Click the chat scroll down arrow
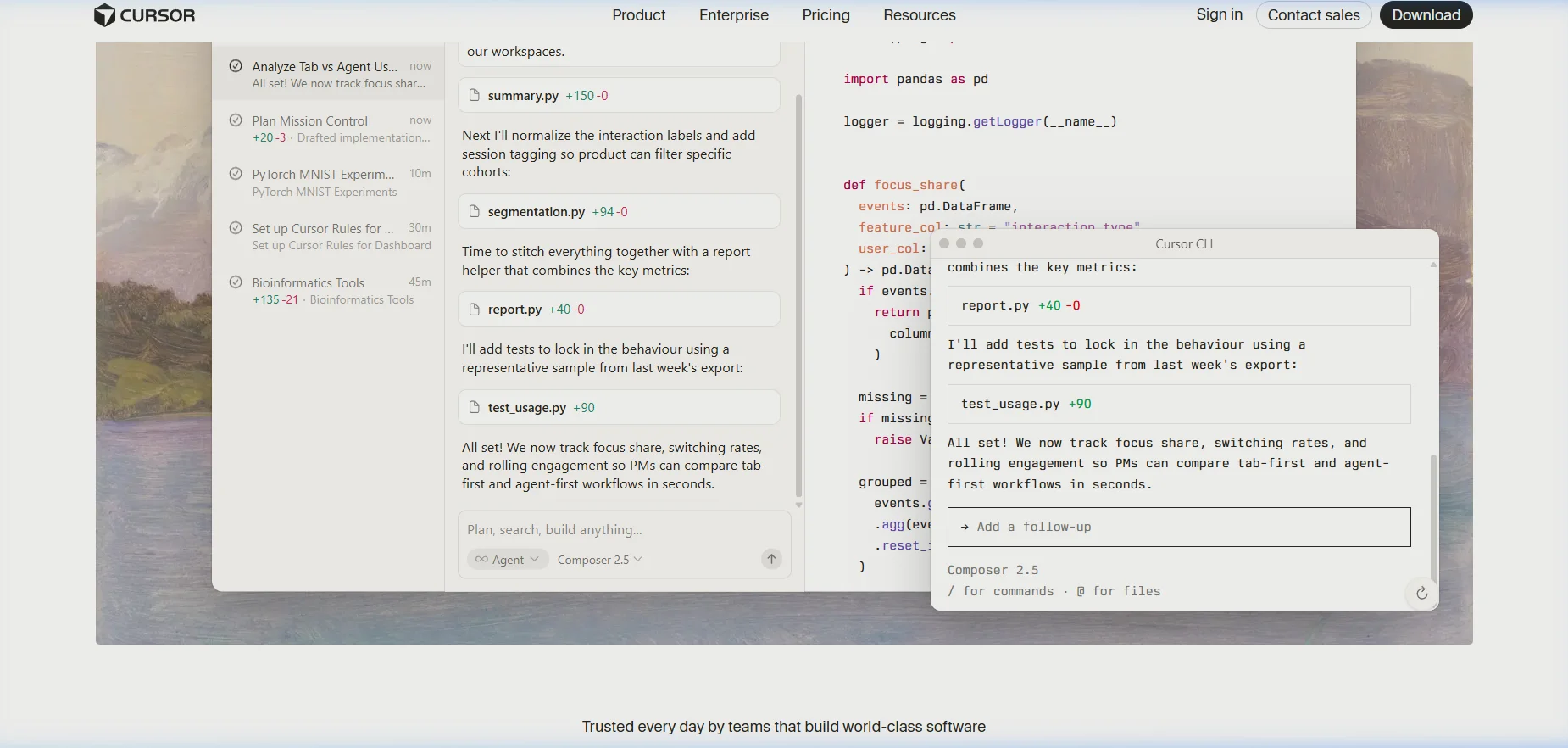1568x748 pixels. click(798, 505)
